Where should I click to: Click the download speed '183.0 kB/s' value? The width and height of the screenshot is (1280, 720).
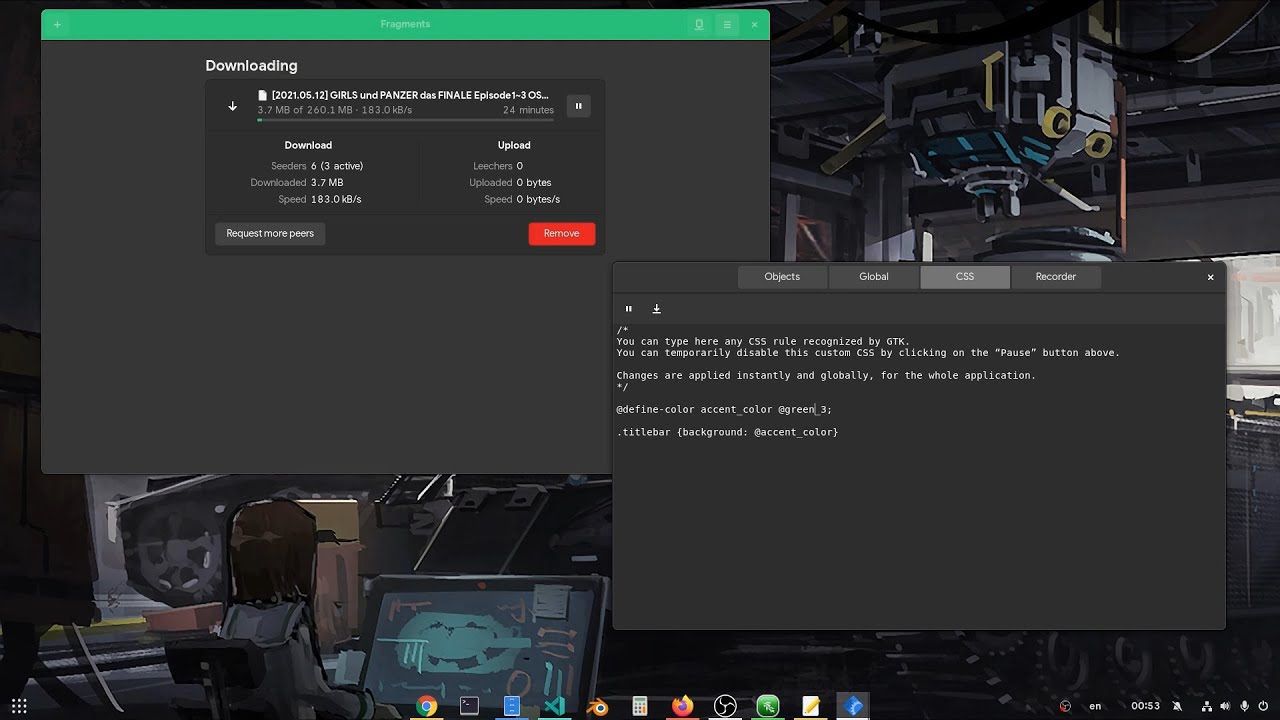(336, 200)
